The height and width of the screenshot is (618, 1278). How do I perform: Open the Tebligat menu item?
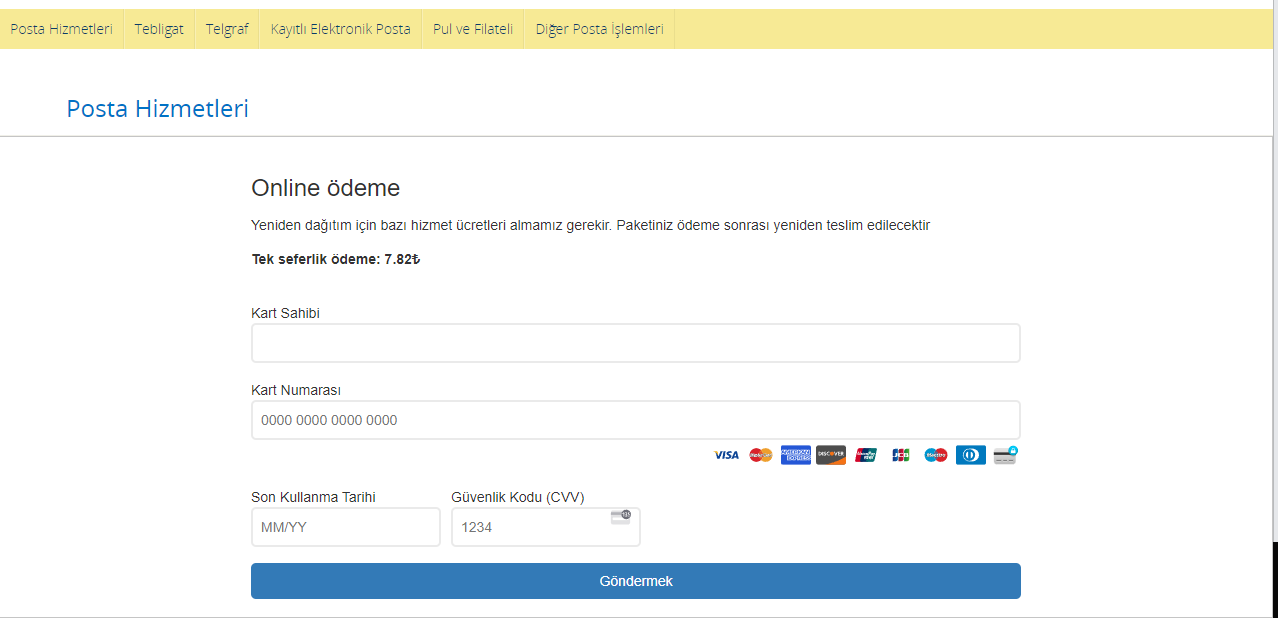point(159,29)
